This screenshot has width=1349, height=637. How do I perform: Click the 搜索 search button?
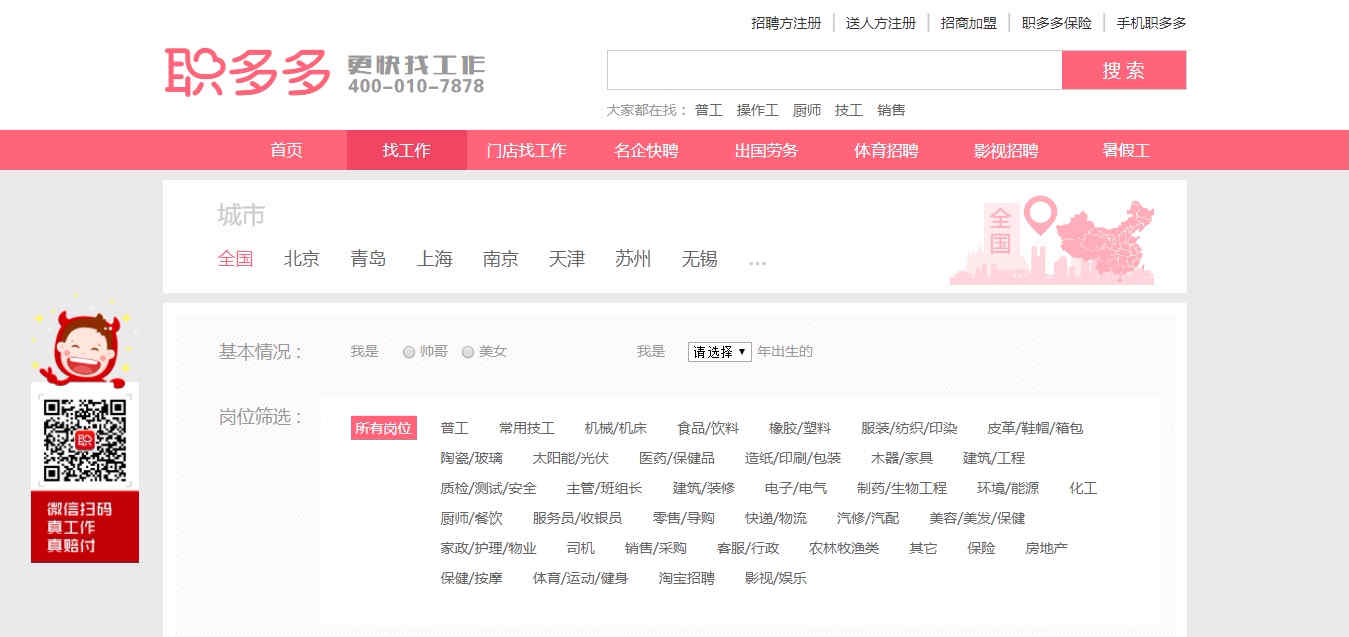coord(1124,69)
